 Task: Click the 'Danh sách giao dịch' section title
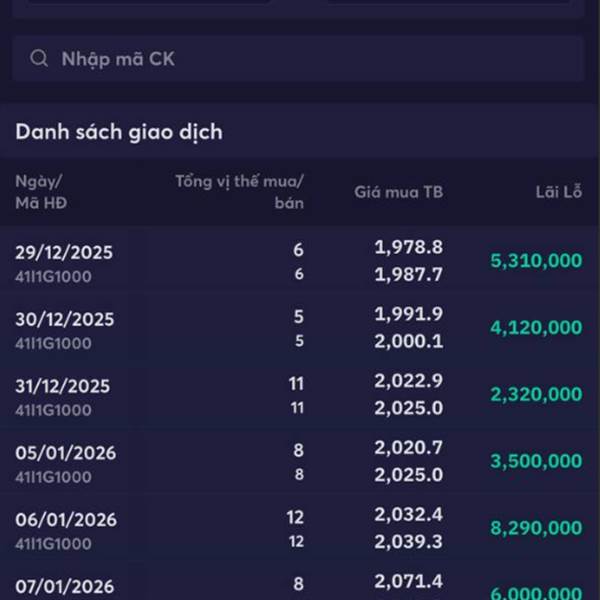point(118,132)
